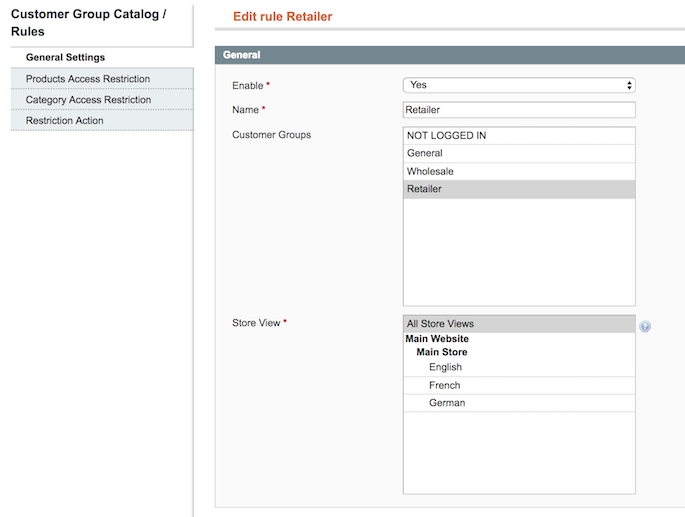Click the Enable dropdown arrows
The image size is (685, 517).
(629, 85)
